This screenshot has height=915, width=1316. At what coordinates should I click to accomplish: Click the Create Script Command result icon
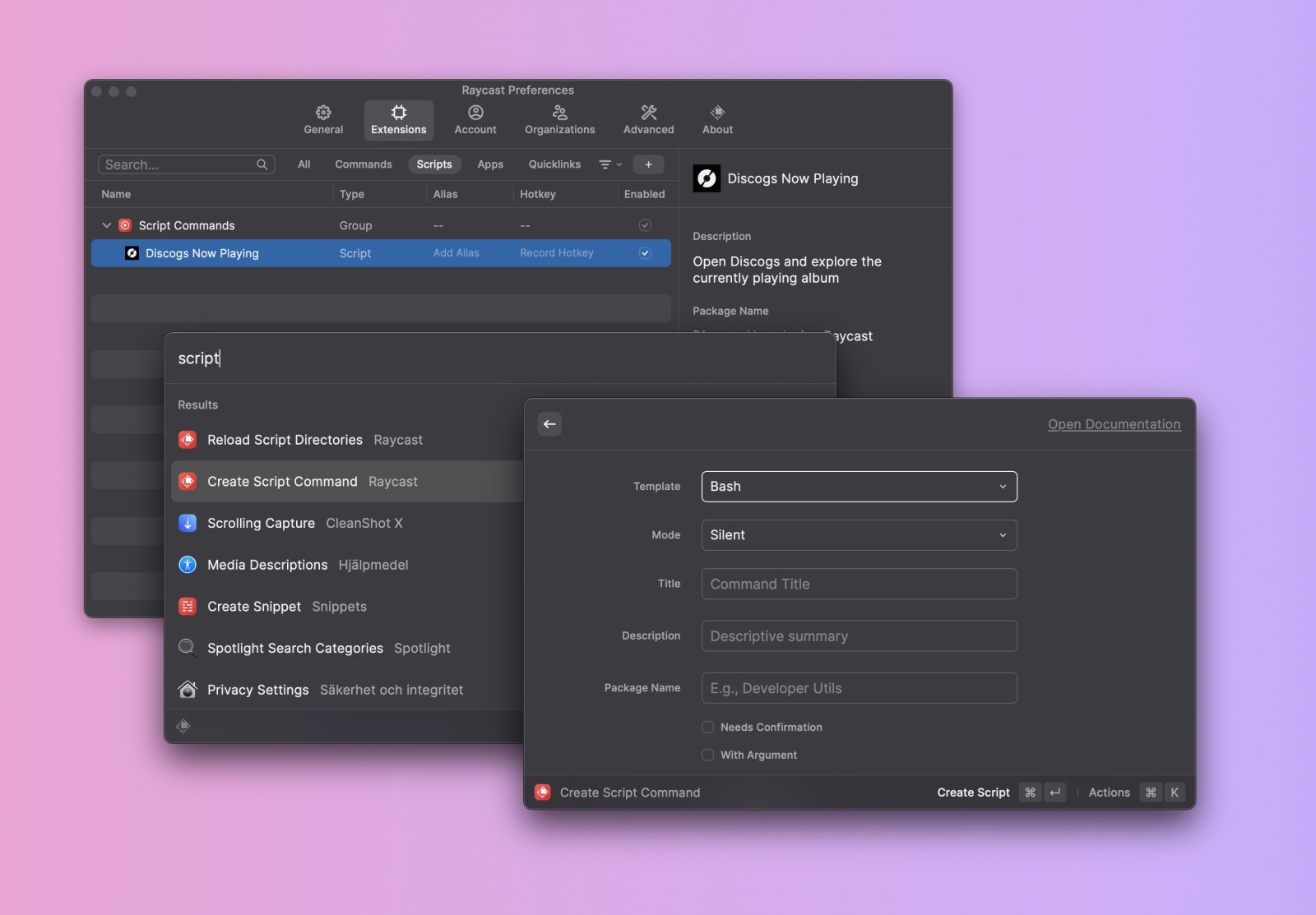click(188, 482)
